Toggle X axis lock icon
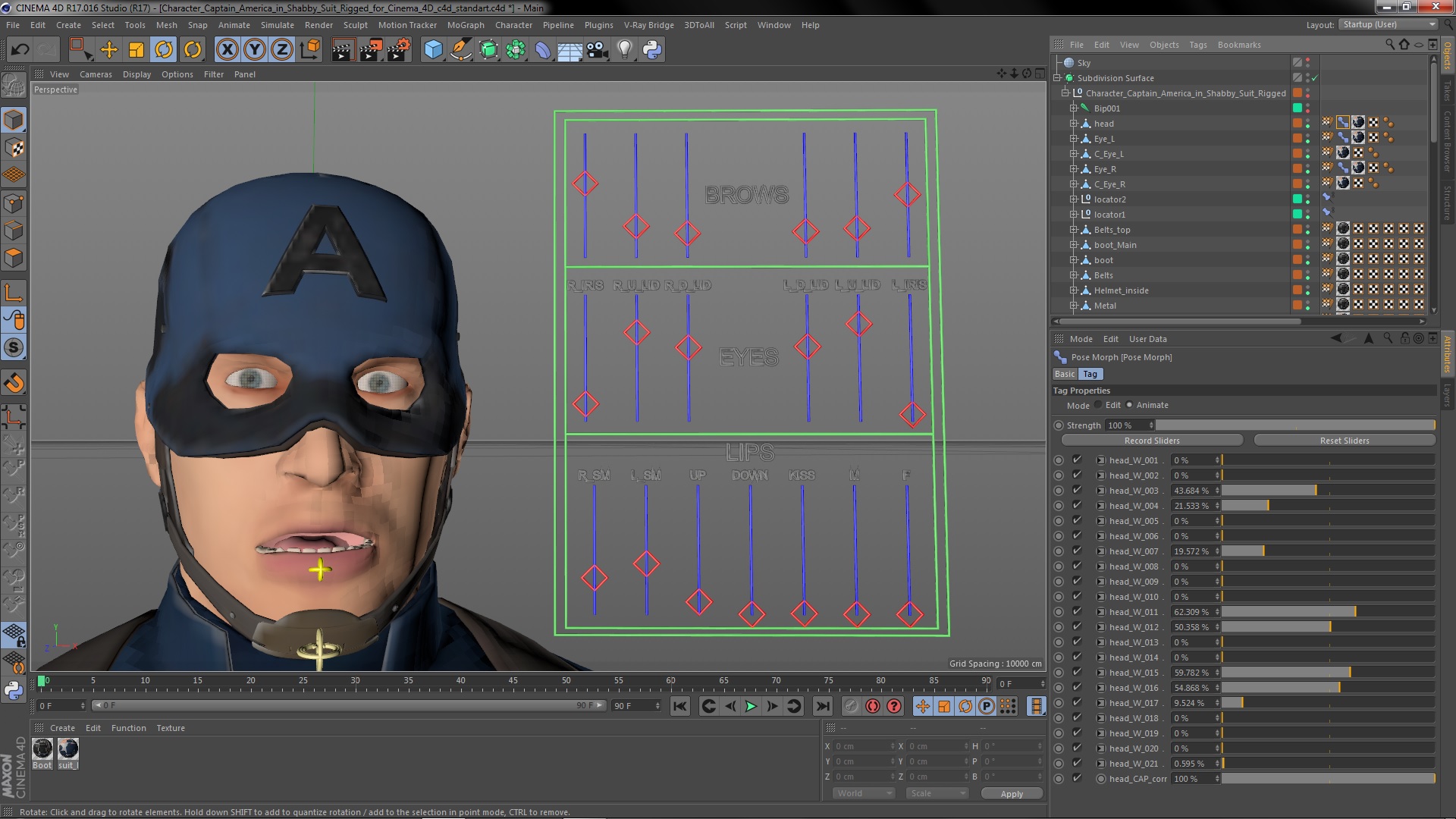The image size is (1456, 819). pyautogui.click(x=227, y=50)
